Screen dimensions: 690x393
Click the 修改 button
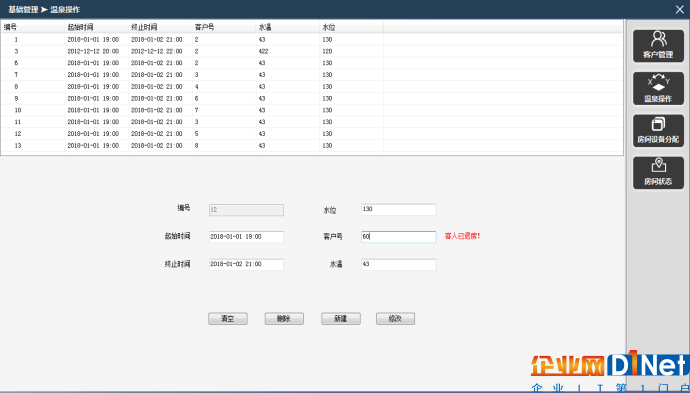click(395, 319)
